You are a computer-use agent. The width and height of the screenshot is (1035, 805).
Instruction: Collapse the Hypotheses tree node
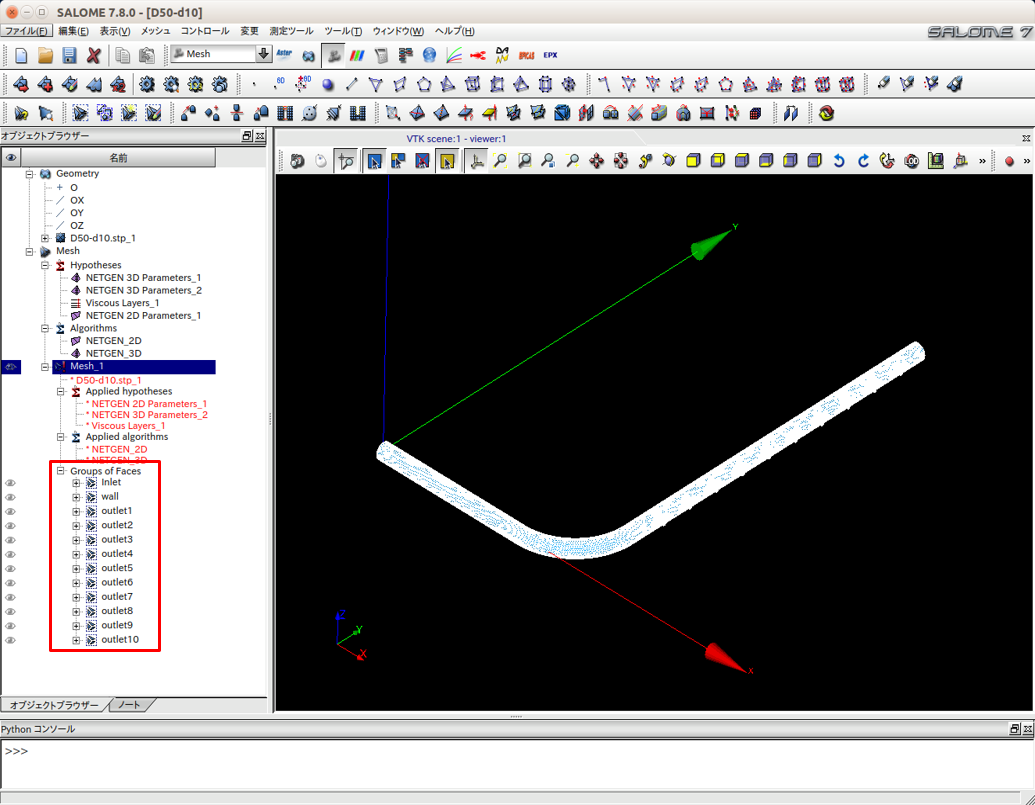coord(45,265)
